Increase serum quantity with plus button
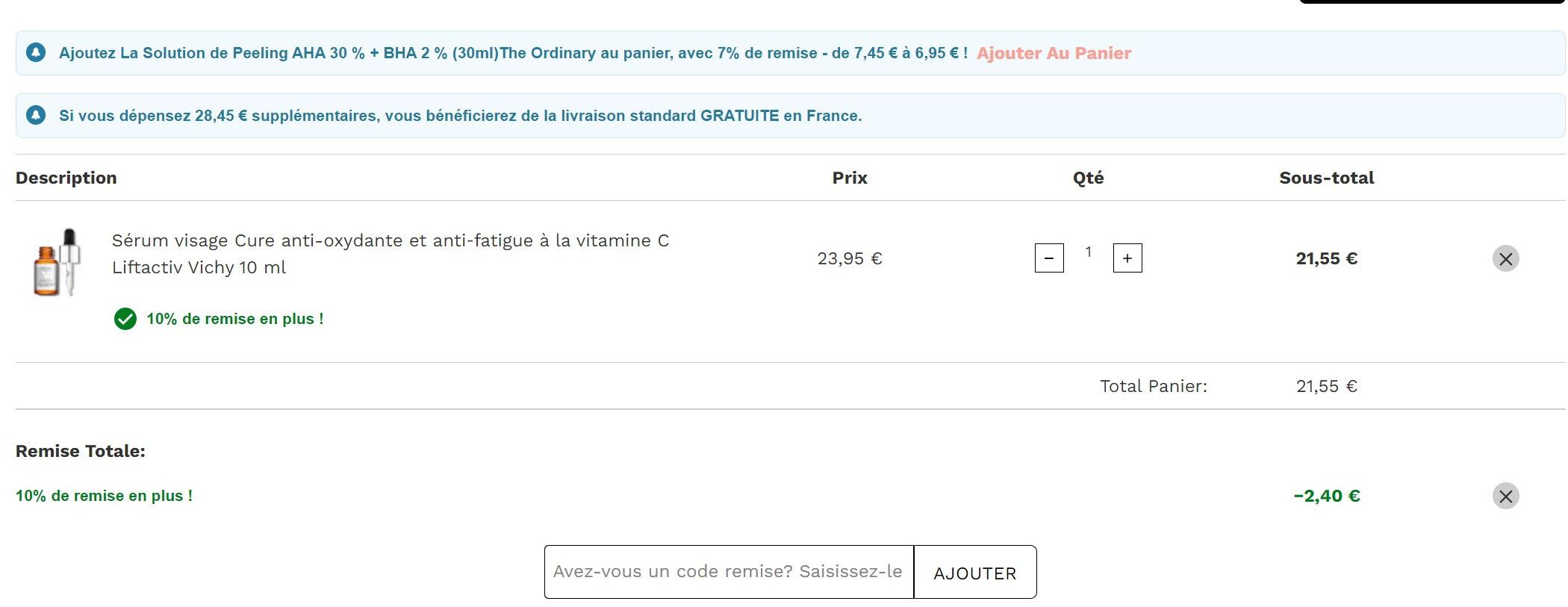The height and width of the screenshot is (607, 1568). (1127, 258)
